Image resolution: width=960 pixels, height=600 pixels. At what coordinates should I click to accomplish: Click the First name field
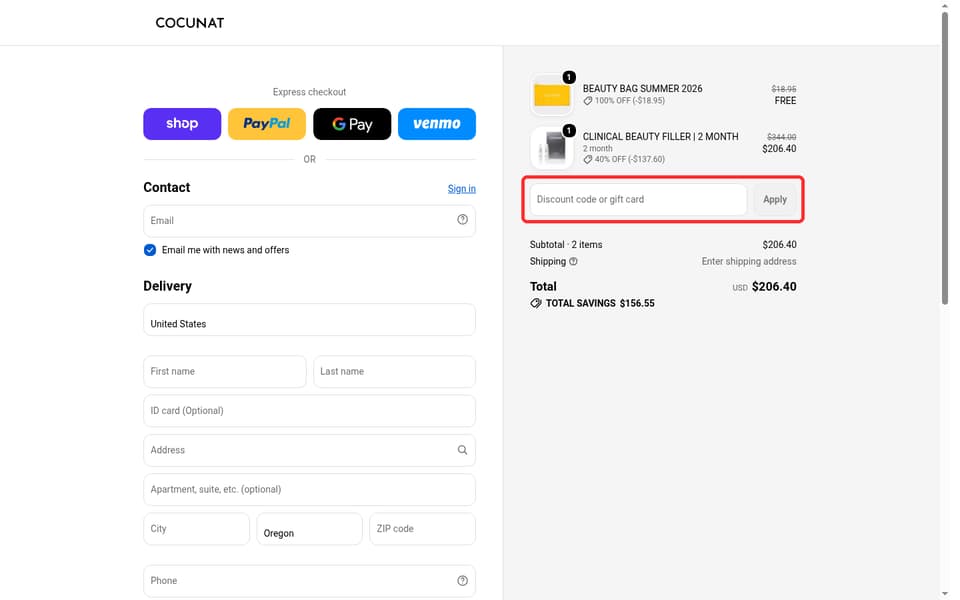click(225, 372)
